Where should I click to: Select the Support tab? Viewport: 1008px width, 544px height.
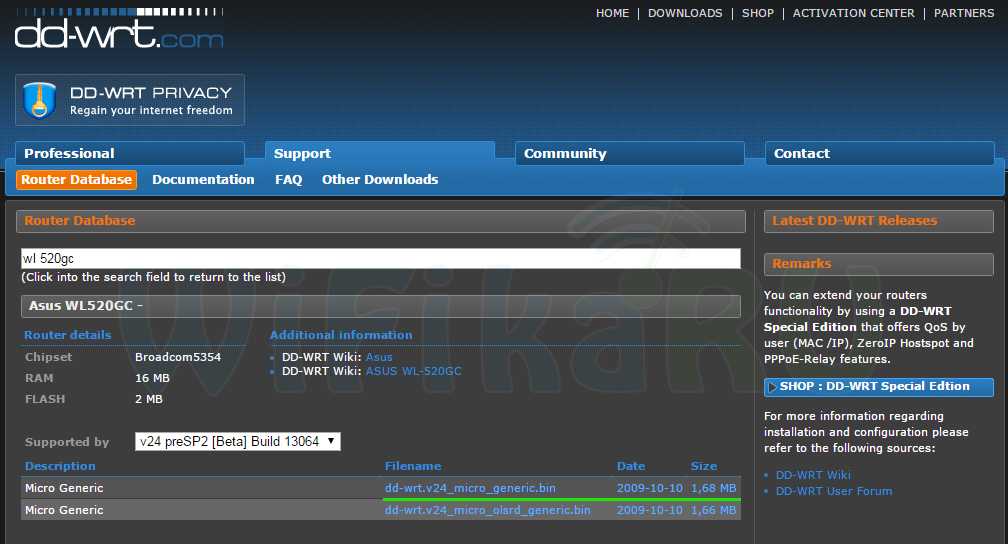(379, 154)
